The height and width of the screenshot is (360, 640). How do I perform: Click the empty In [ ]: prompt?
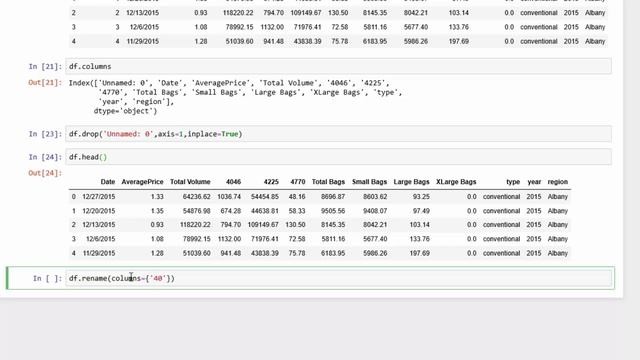click(47, 278)
